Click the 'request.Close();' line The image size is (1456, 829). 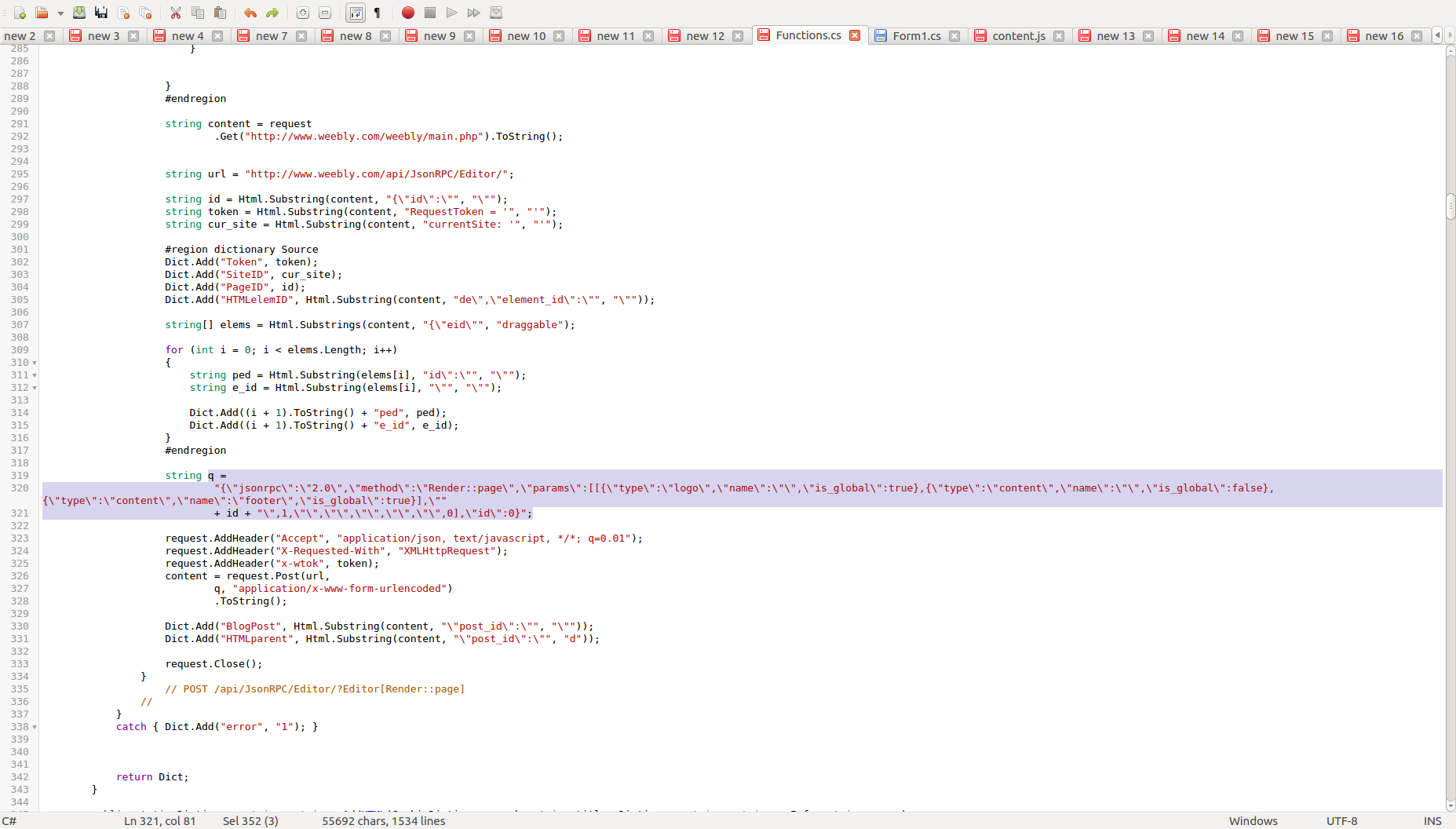coord(213,664)
